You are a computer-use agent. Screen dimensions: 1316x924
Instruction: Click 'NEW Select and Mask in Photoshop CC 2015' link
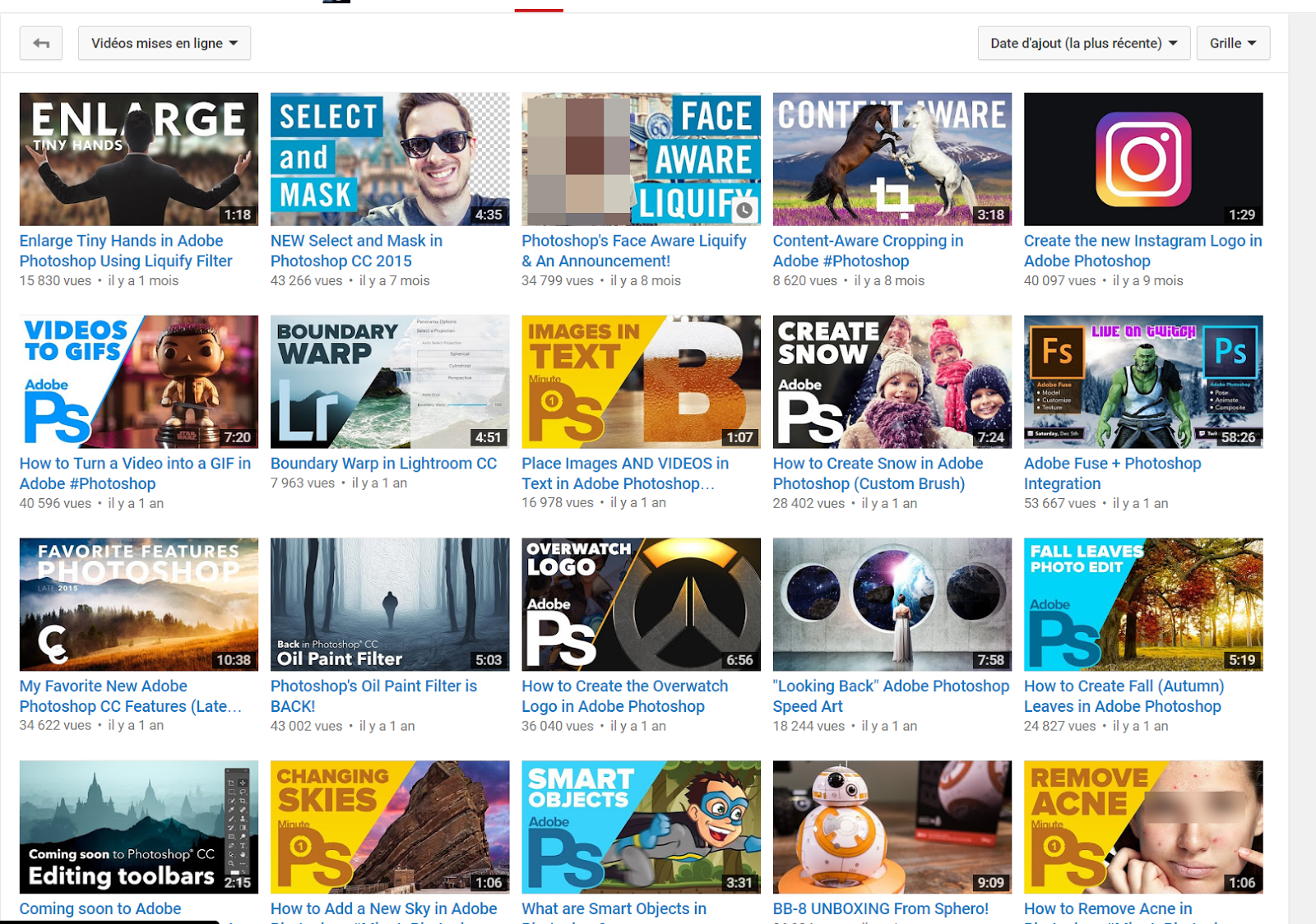pyautogui.click(x=356, y=251)
